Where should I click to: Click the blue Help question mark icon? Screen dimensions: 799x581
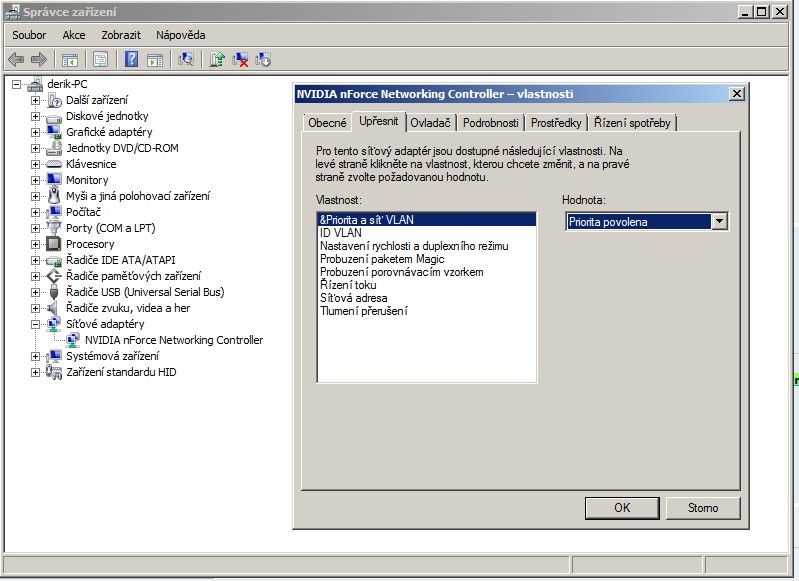click(131, 60)
